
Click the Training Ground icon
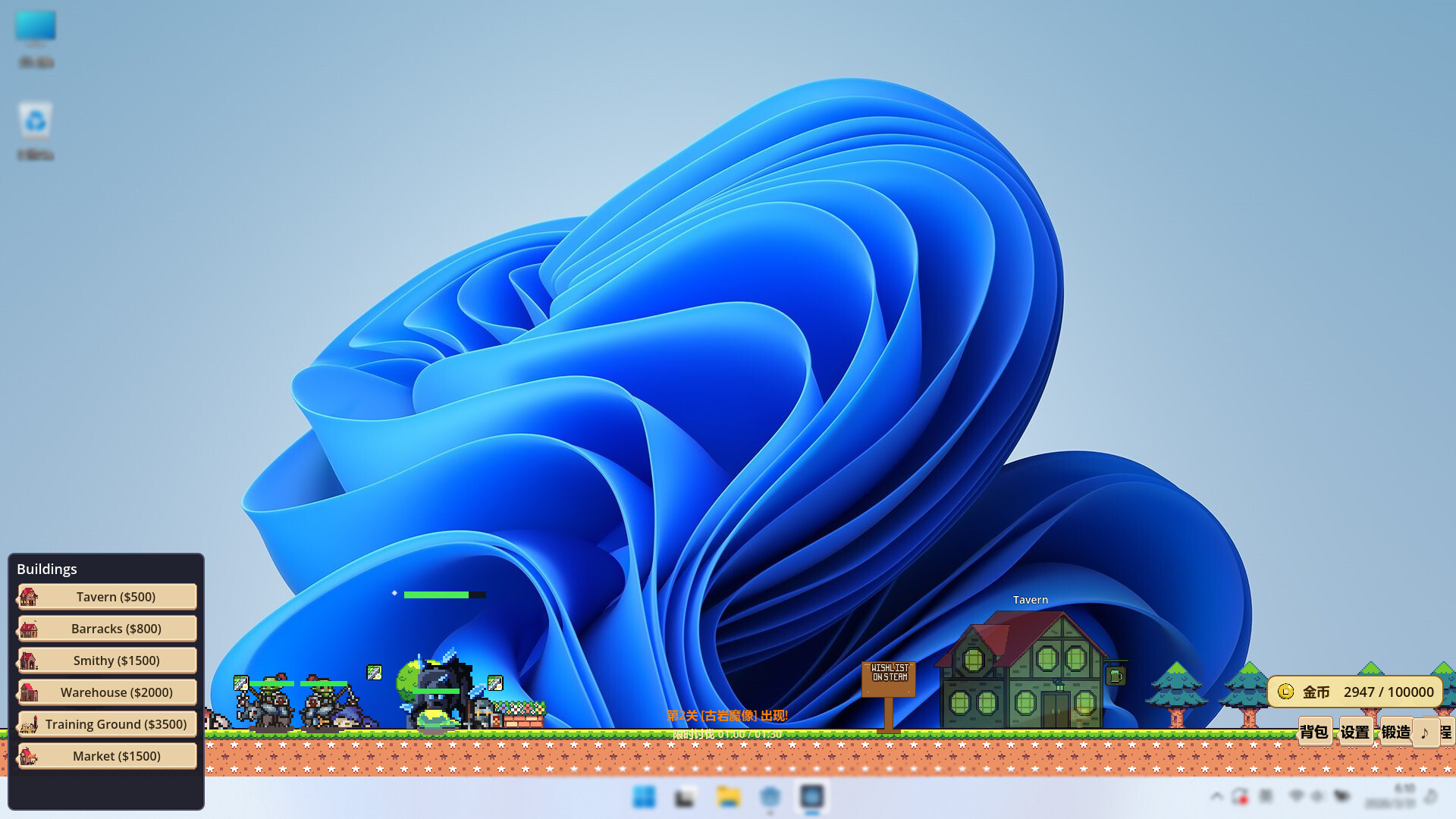click(x=29, y=724)
